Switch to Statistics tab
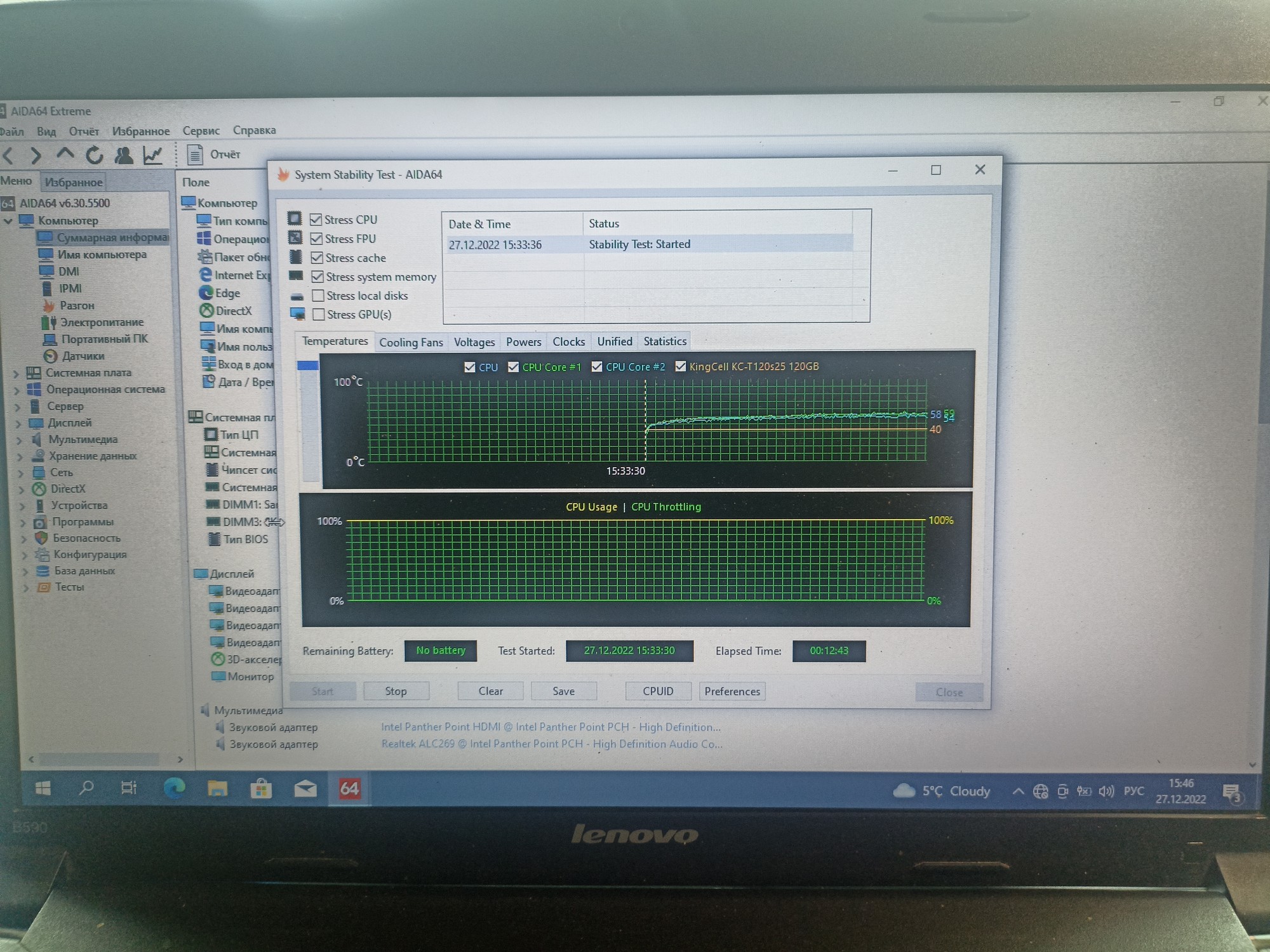The image size is (1270, 952). (x=665, y=341)
